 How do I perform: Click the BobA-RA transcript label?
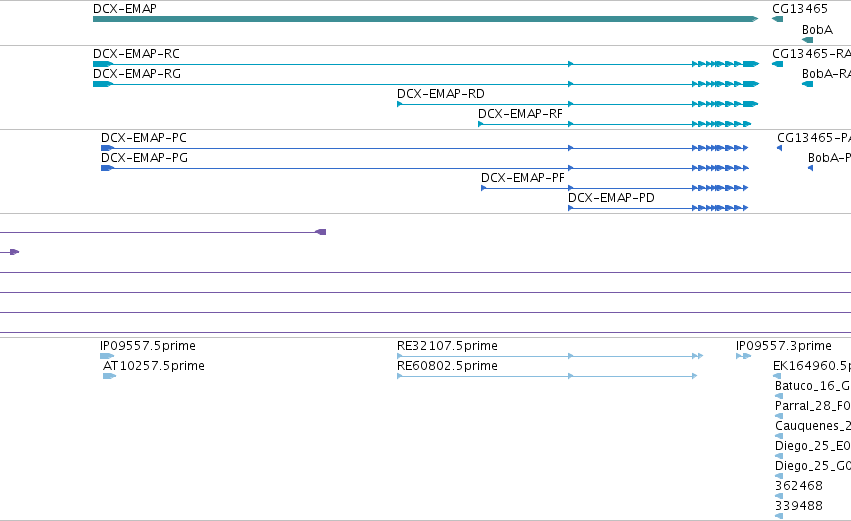(826, 74)
